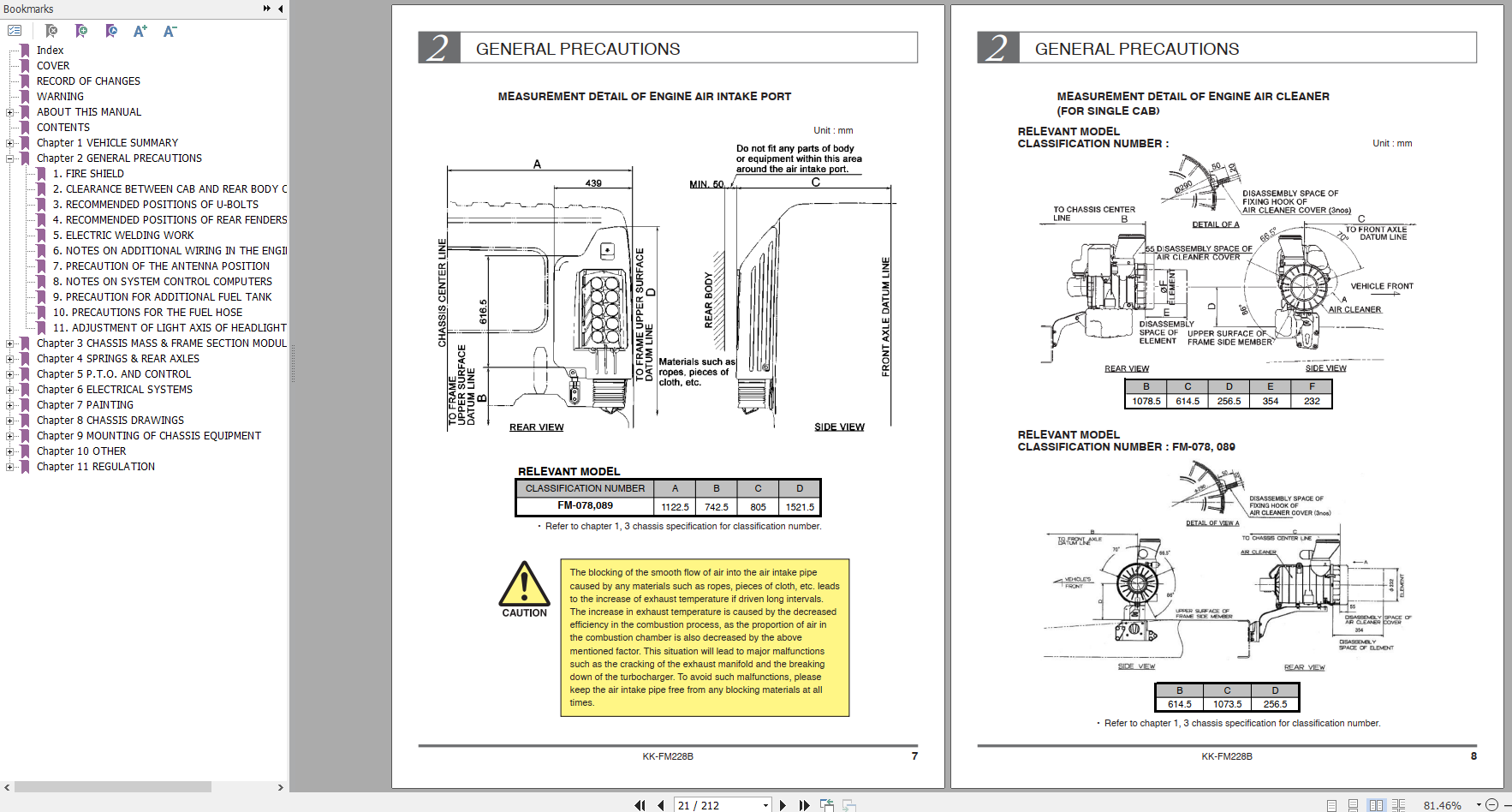Toggle continuous facing pages layout

pyautogui.click(x=1398, y=805)
